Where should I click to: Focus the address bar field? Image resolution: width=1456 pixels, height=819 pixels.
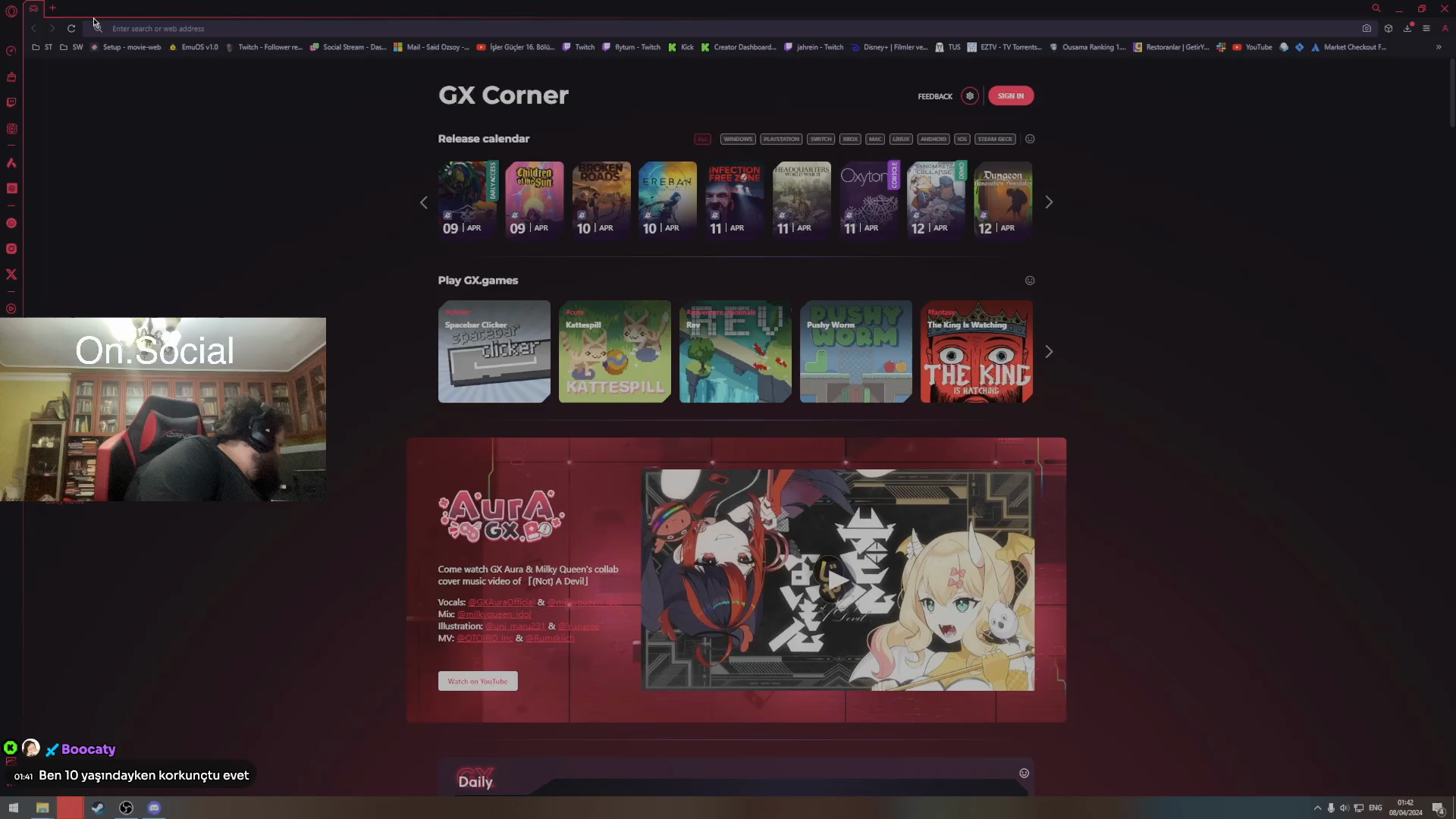728,29
